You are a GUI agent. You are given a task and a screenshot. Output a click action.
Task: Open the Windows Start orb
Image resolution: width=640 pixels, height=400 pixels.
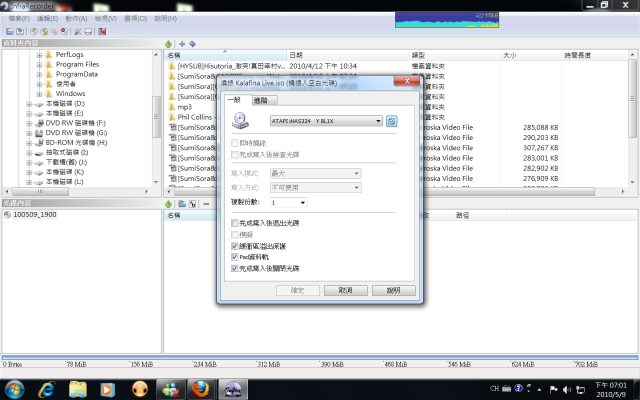point(15,389)
